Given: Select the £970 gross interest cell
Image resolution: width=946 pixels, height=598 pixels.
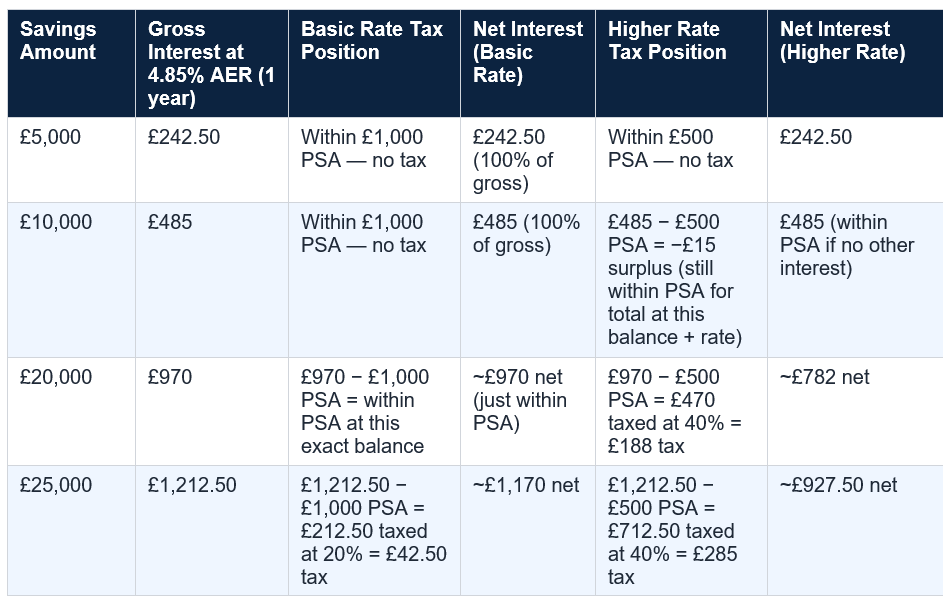Looking at the screenshot, I should (x=212, y=412).
